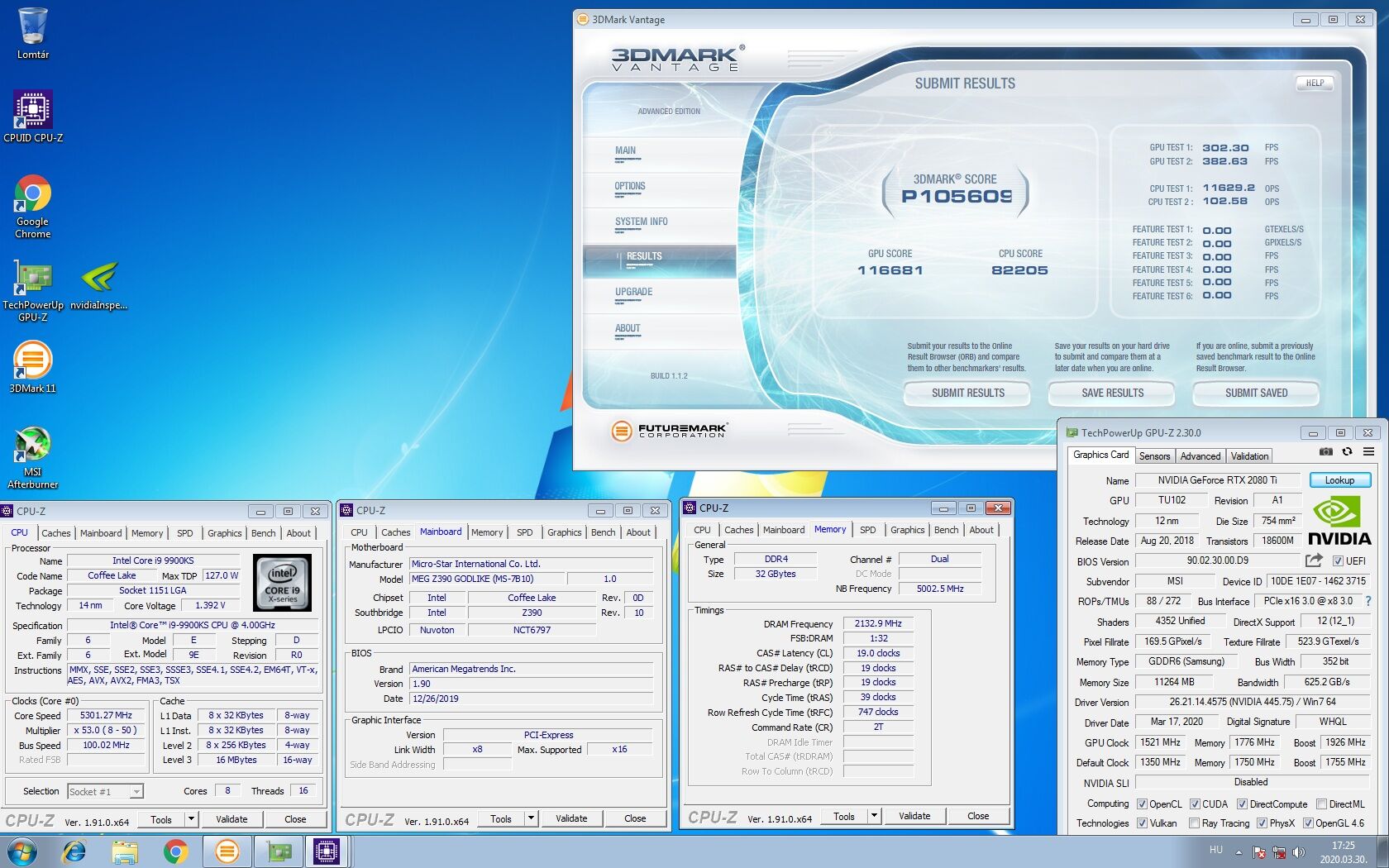Screen dimensions: 1389x868
Task: Click SAVE RESULTS button in 3DMark Vantage
Action: click(1112, 393)
